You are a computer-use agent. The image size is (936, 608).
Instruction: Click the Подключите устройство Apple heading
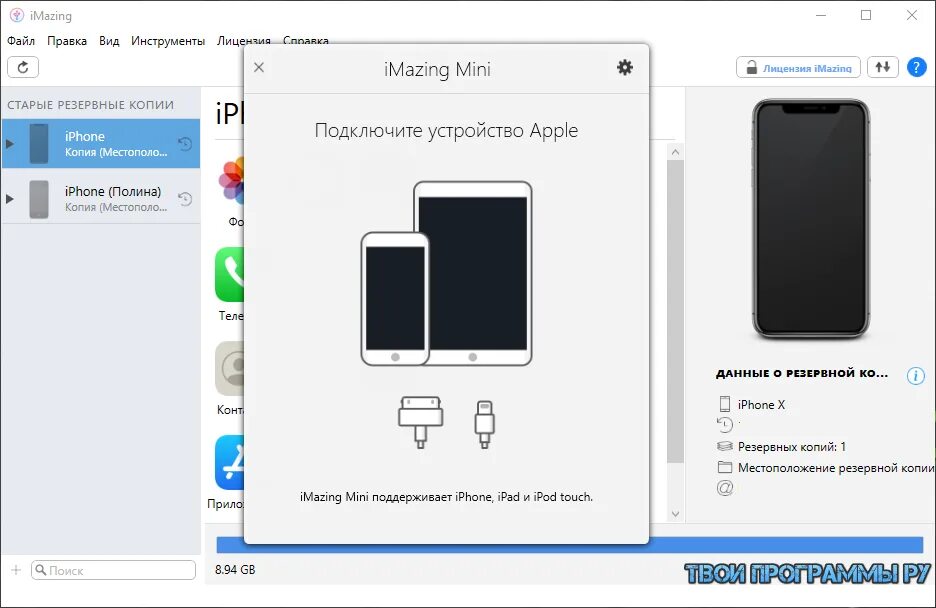coord(446,130)
